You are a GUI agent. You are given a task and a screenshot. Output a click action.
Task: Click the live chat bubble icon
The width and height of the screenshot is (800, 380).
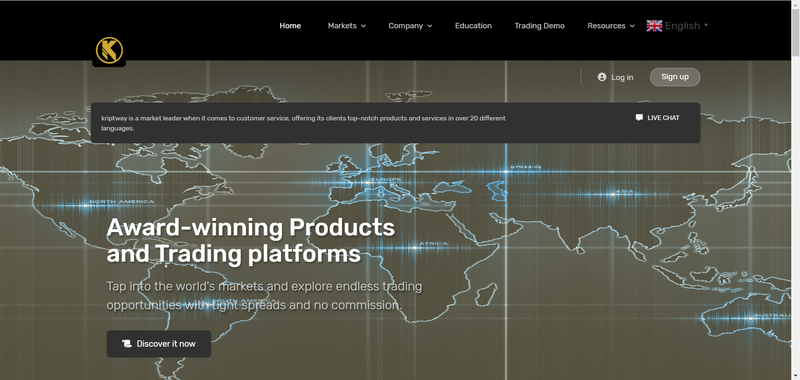tap(639, 117)
